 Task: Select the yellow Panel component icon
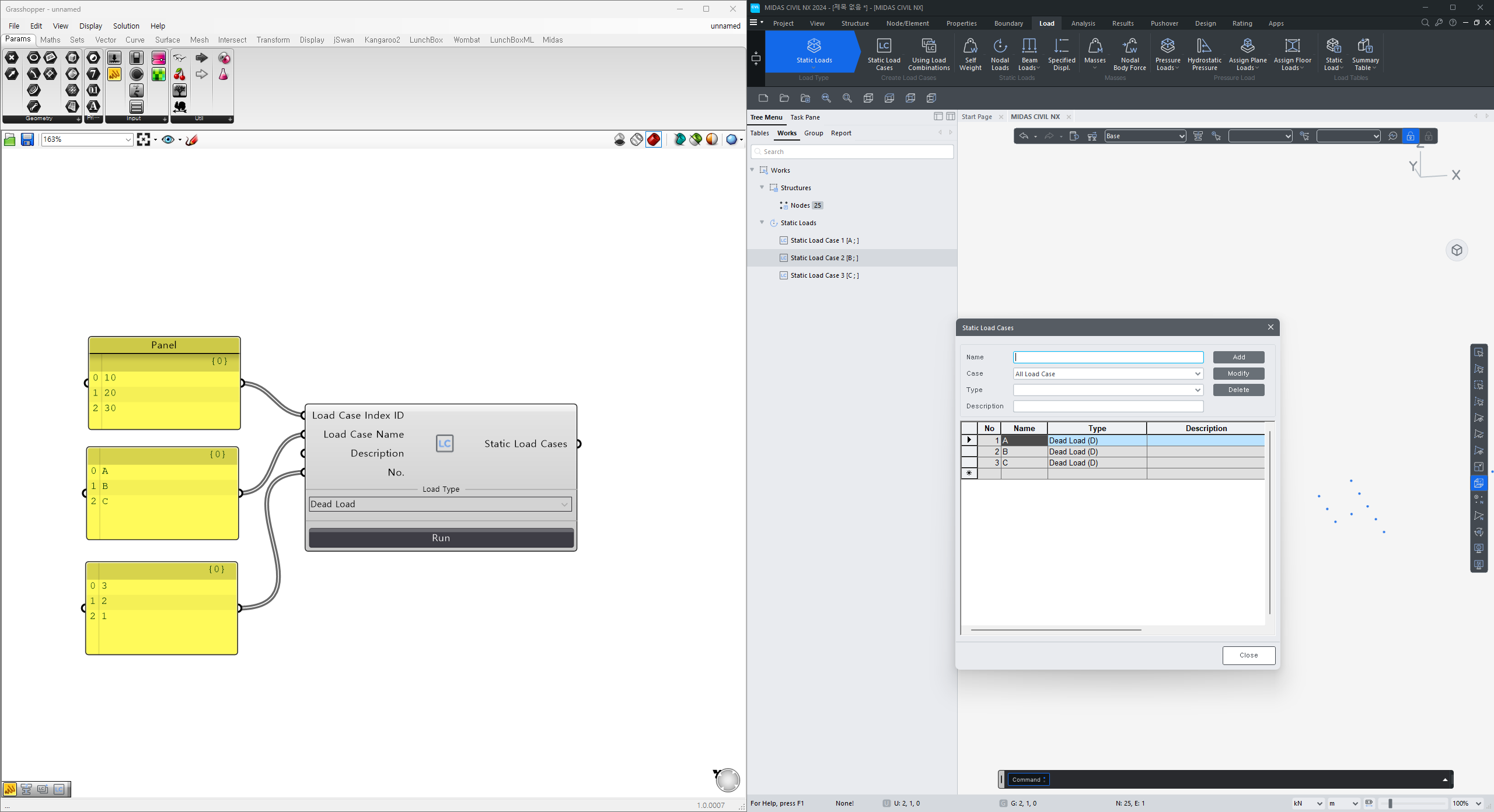[x=114, y=74]
